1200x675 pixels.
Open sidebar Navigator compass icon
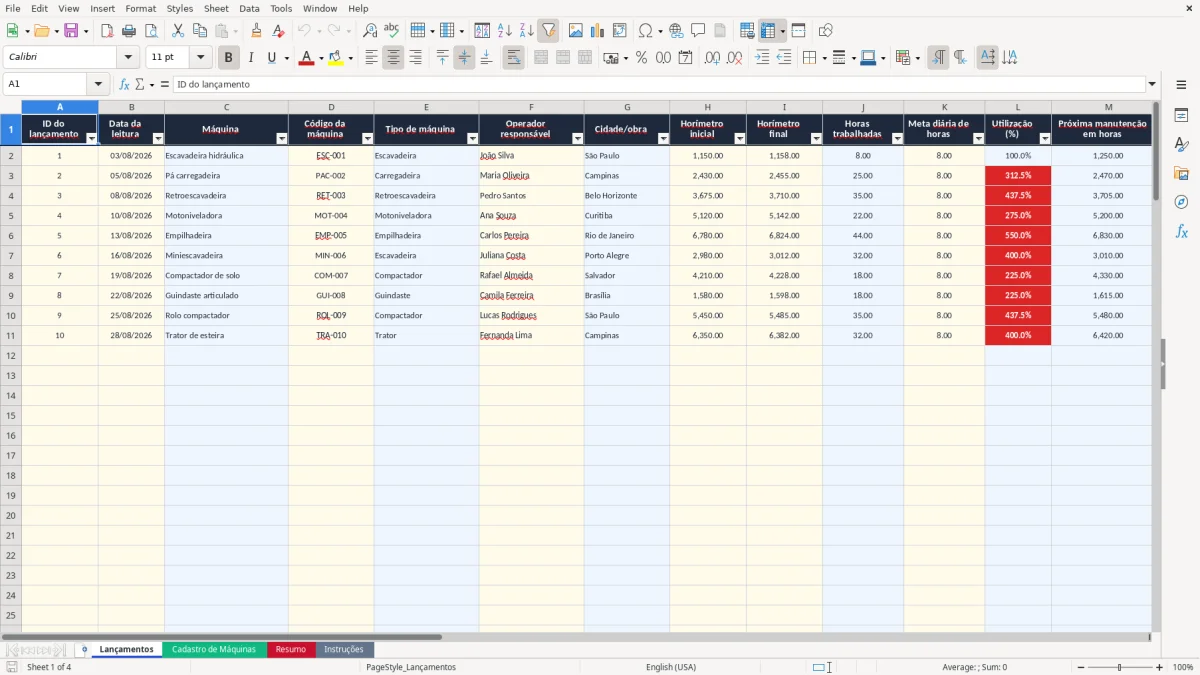(x=1181, y=202)
